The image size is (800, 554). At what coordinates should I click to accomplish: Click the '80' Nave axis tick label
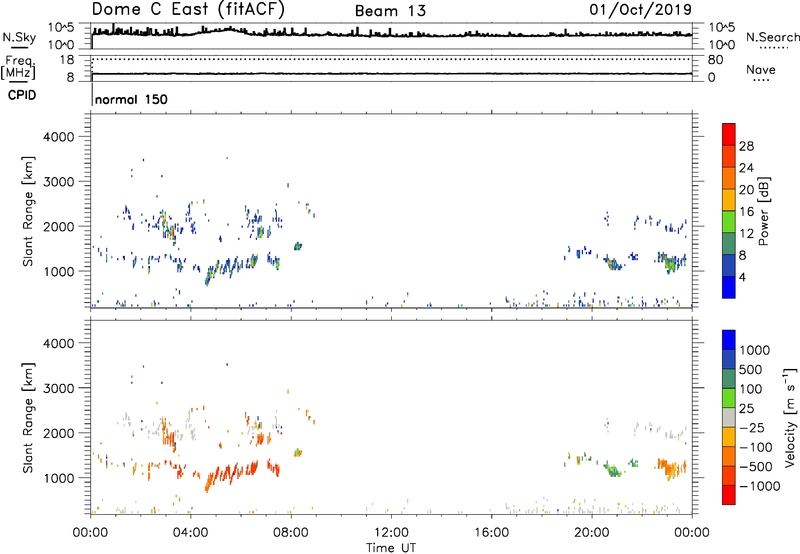coord(715,60)
